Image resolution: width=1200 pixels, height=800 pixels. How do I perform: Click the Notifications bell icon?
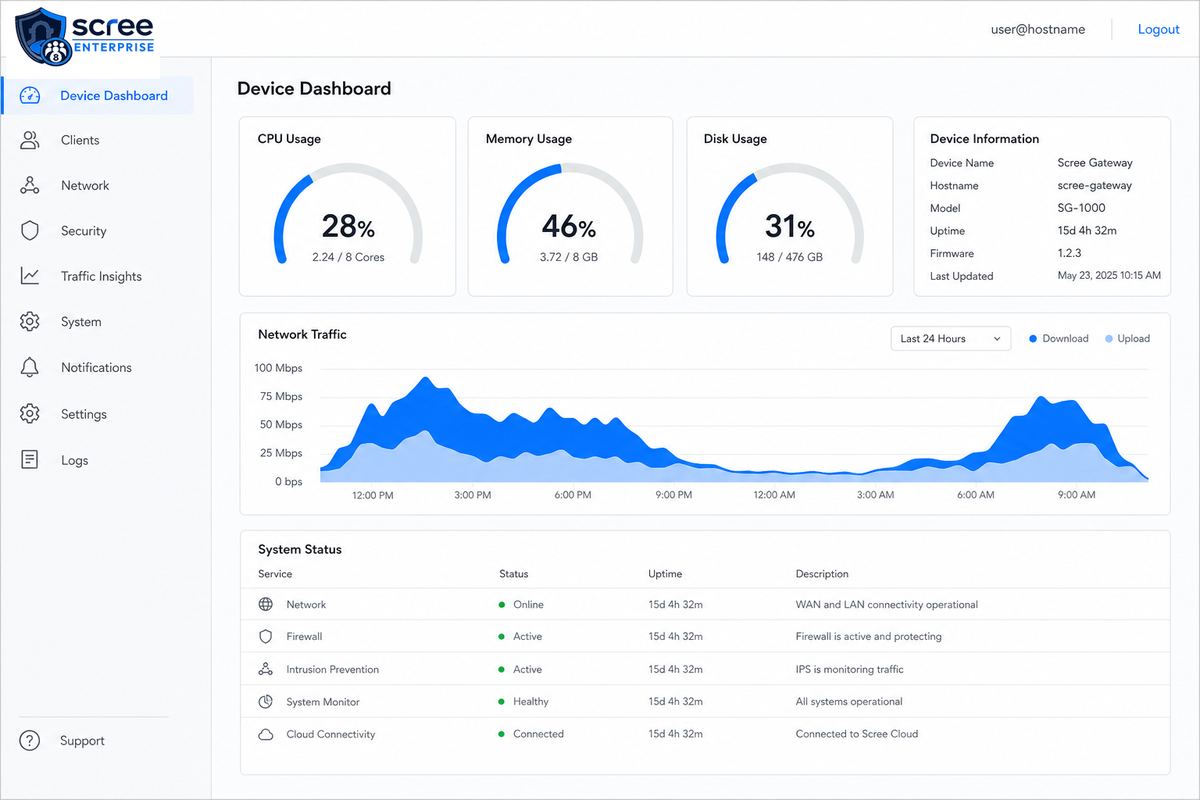tap(30, 367)
